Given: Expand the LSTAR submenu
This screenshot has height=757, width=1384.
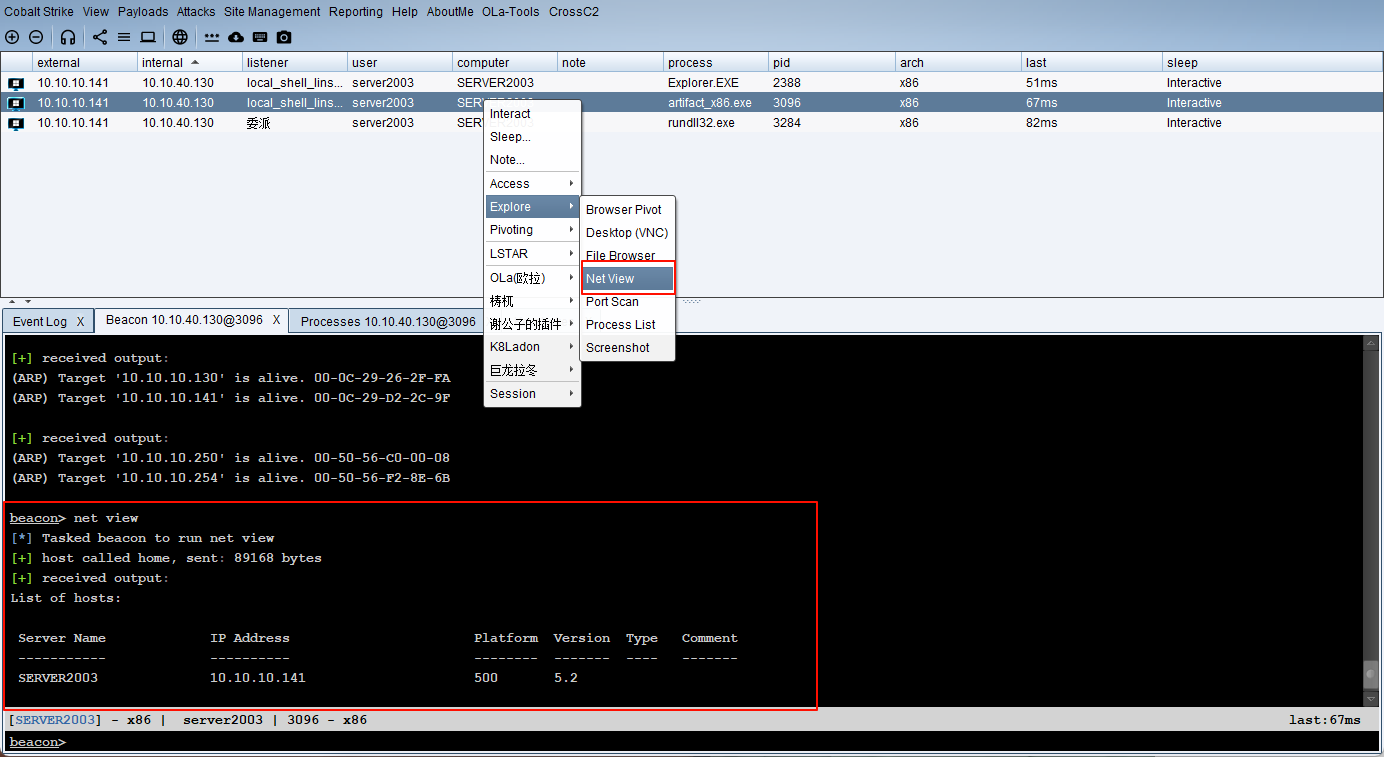Looking at the screenshot, I should [x=532, y=254].
